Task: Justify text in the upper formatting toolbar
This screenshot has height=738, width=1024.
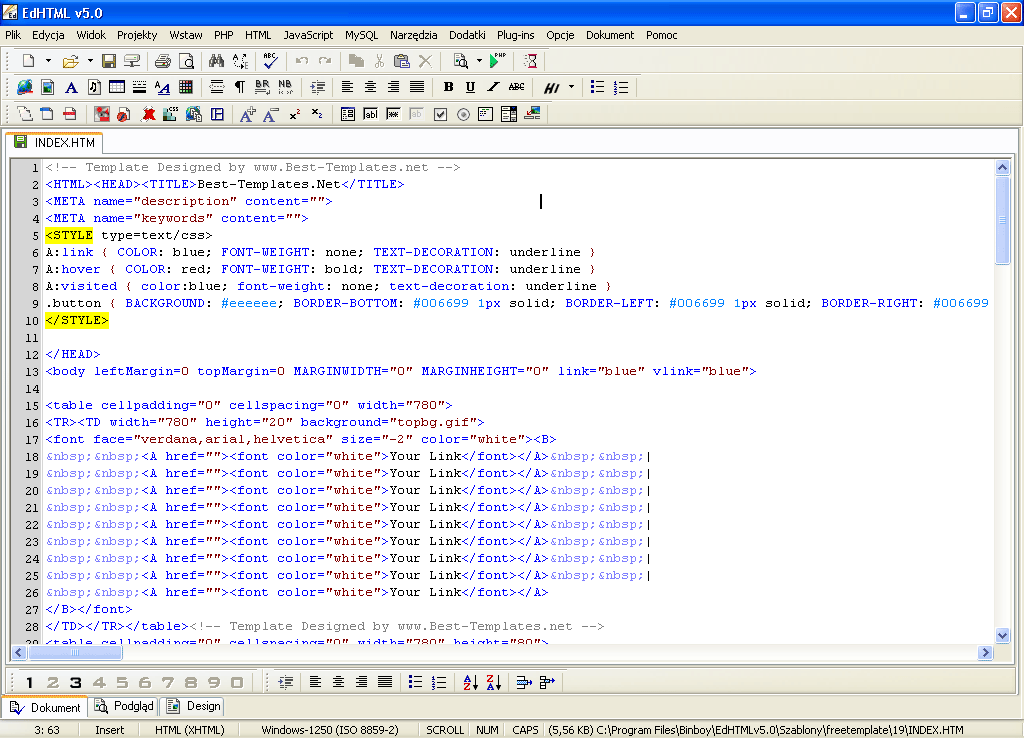Action: [x=417, y=87]
